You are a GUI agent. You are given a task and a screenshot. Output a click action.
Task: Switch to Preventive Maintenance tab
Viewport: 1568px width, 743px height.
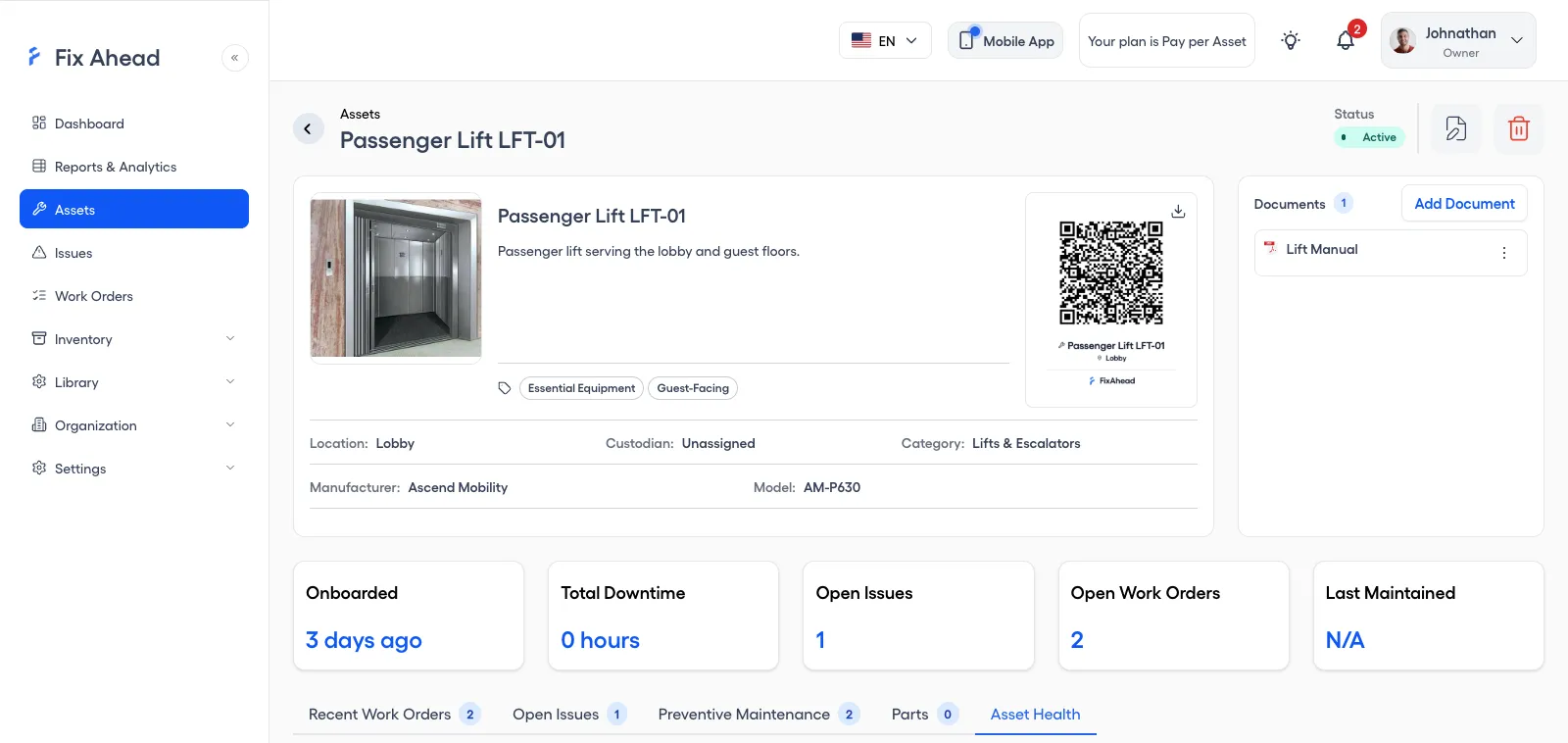(759, 715)
